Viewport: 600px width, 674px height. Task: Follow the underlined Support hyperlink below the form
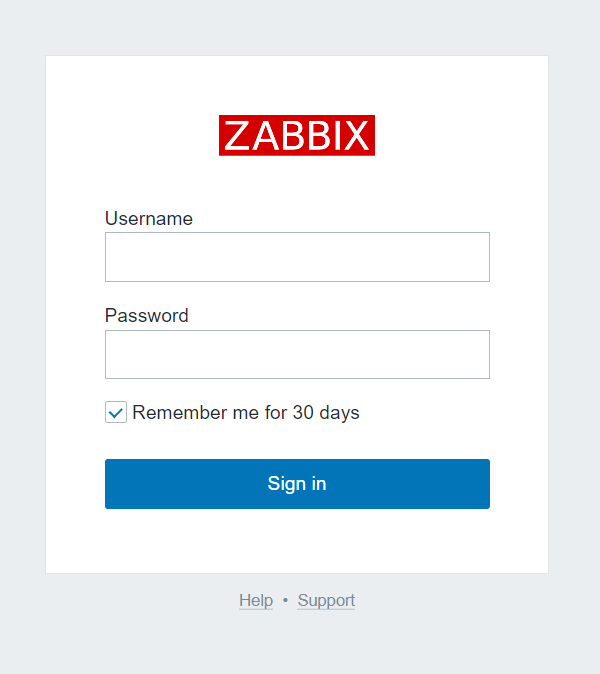326,600
